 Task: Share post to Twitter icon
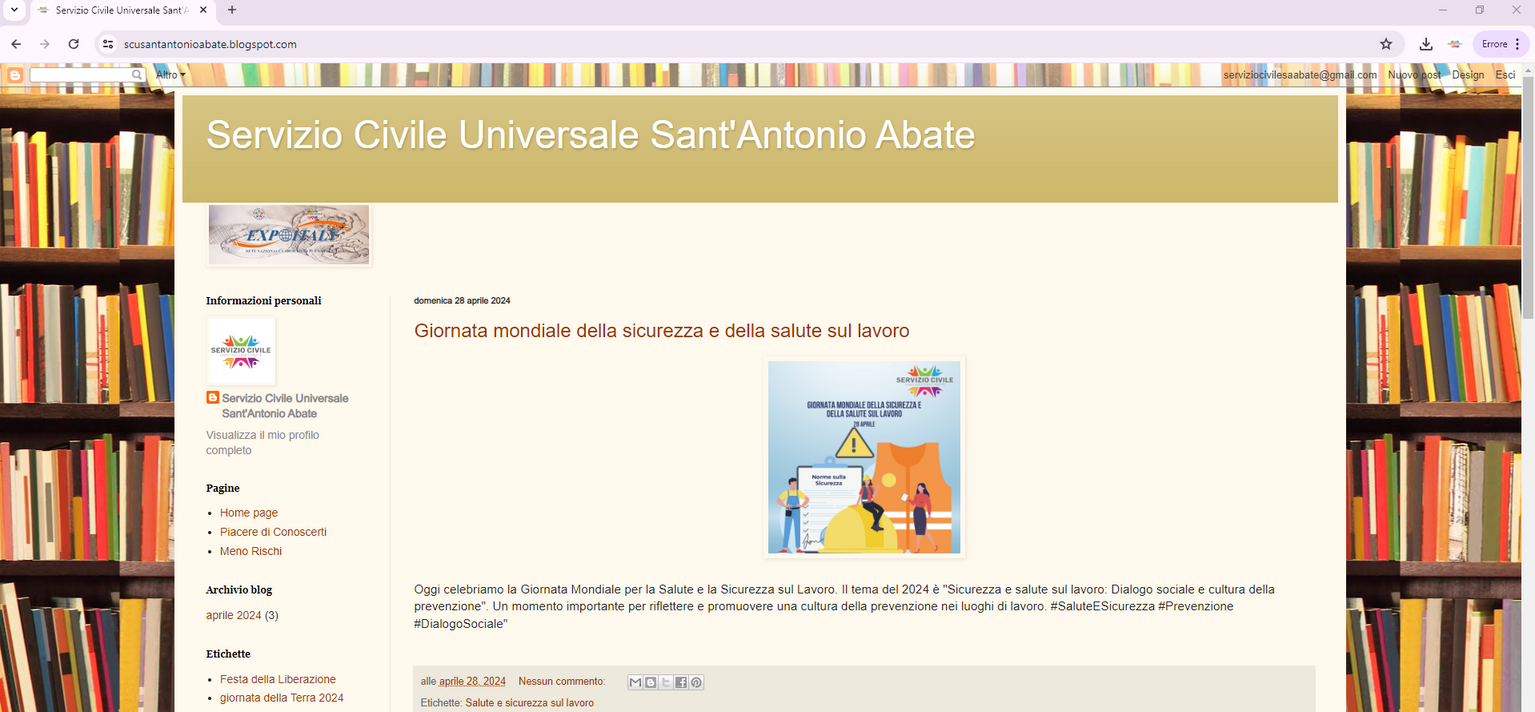coord(666,682)
